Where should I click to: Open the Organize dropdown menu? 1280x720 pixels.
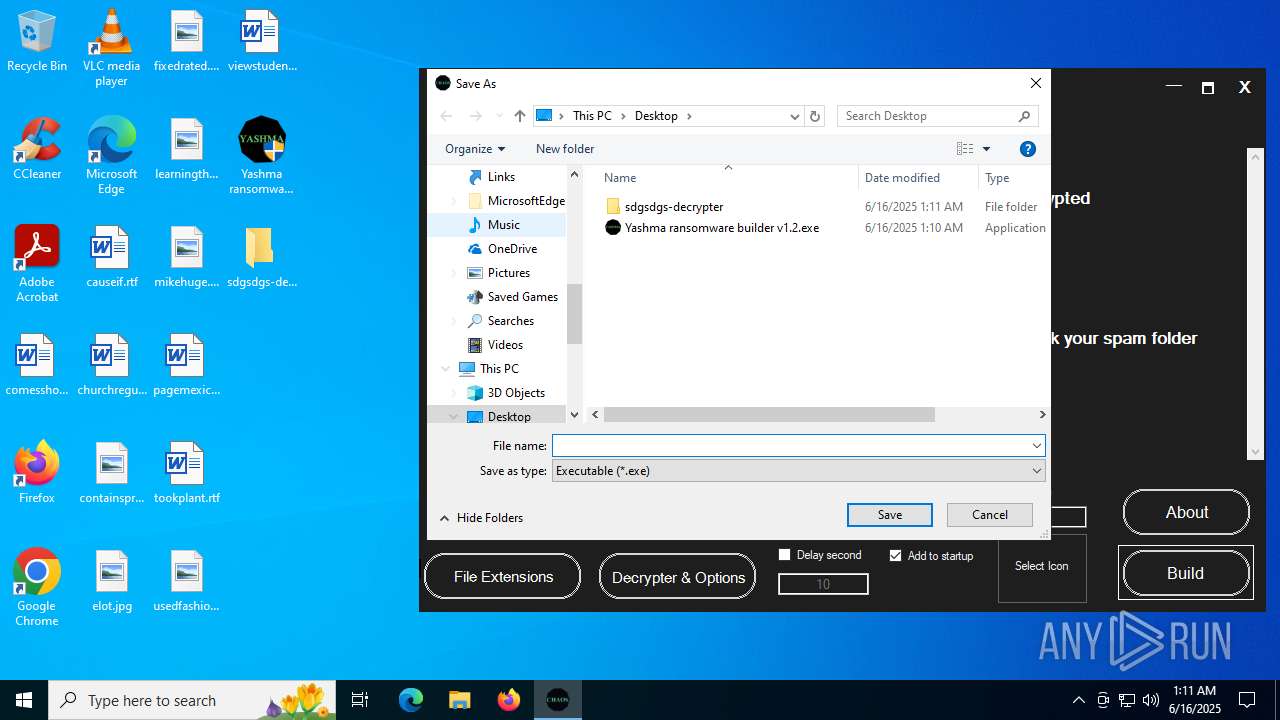[x=475, y=149]
